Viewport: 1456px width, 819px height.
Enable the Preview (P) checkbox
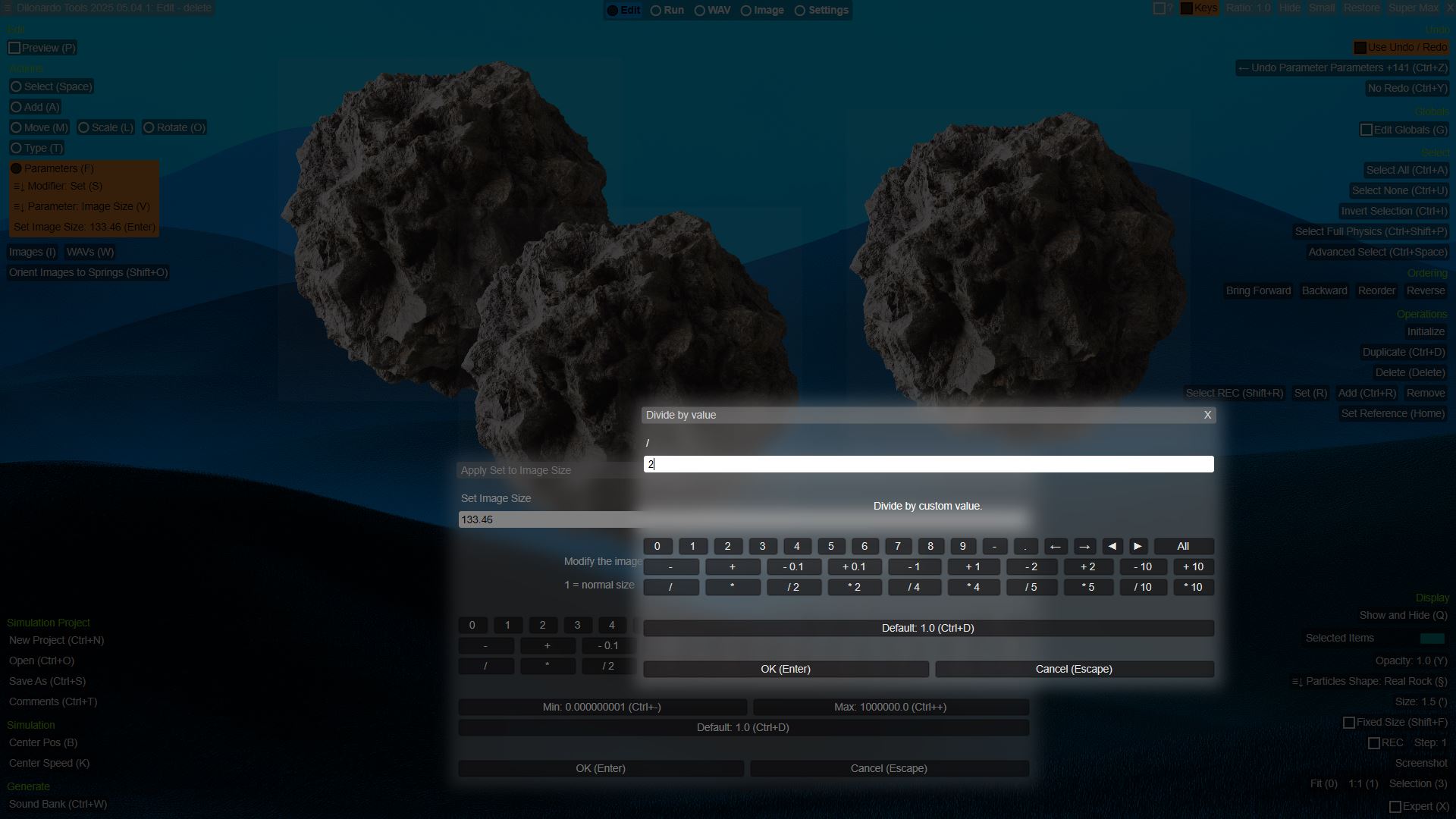[14, 48]
